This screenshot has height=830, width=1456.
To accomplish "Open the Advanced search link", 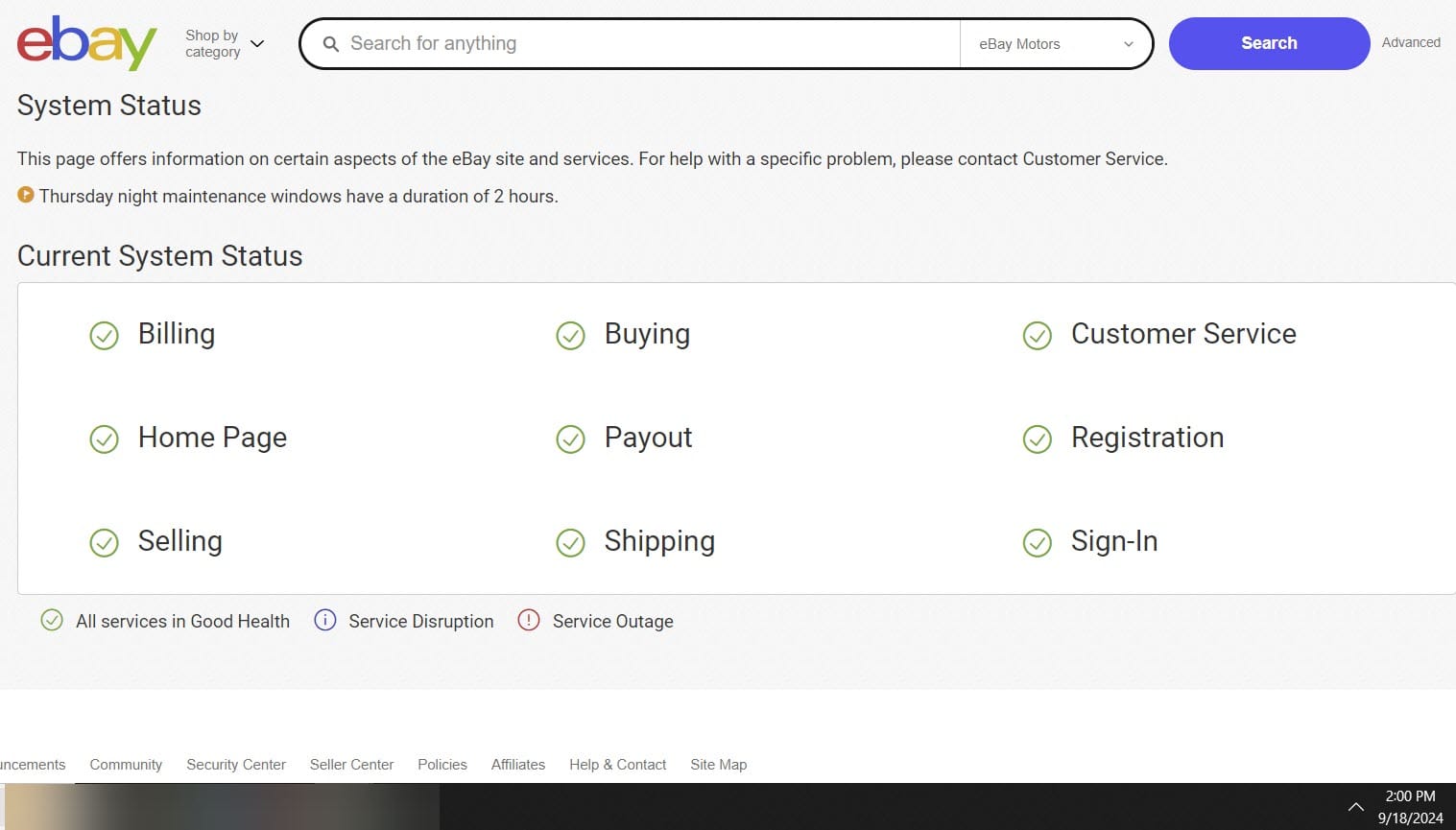I will pos(1410,42).
